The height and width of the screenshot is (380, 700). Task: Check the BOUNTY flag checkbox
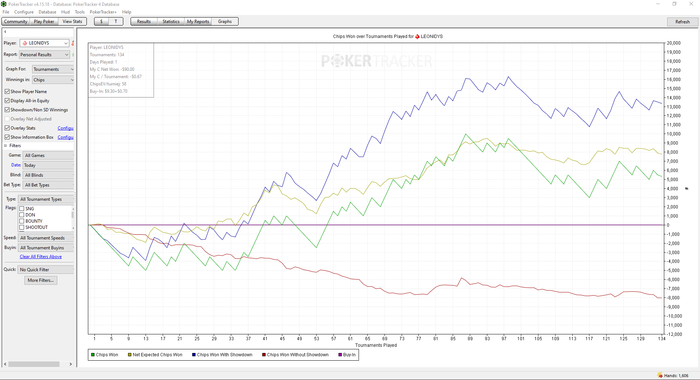pos(21,221)
